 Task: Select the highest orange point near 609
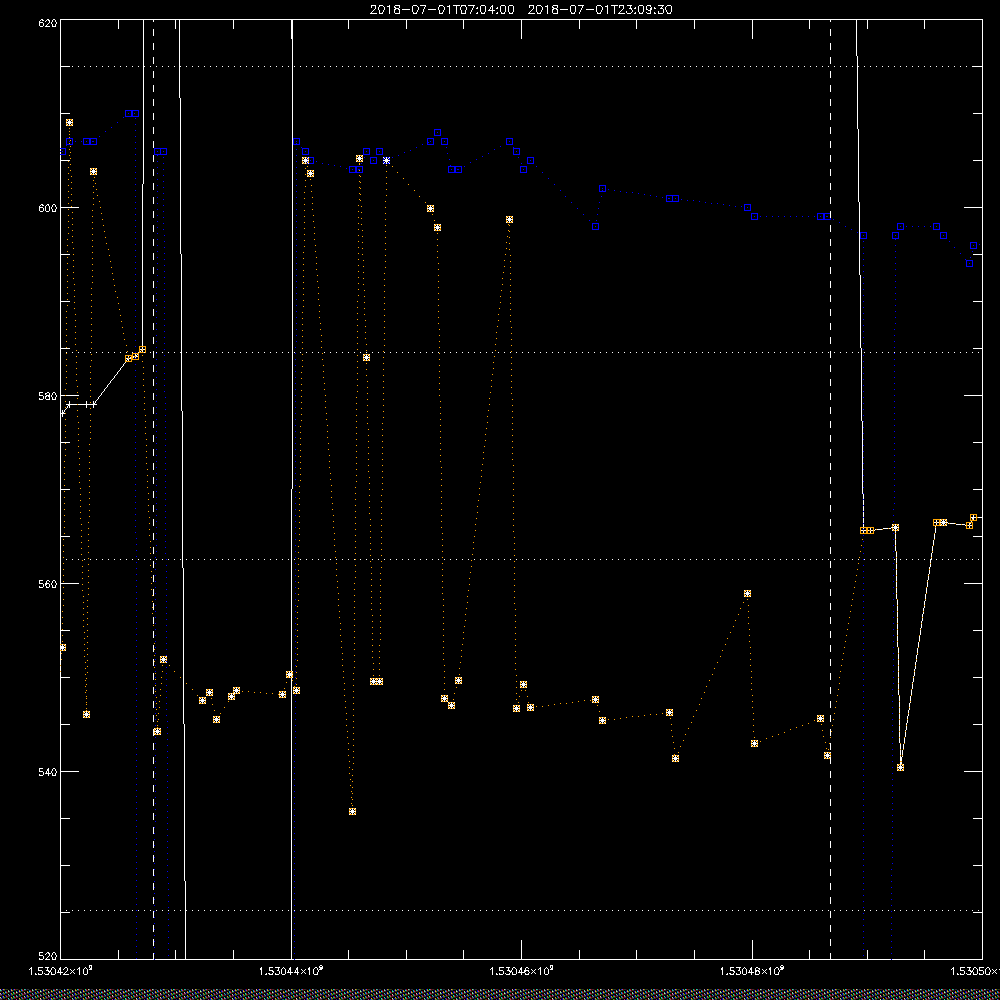70,122
